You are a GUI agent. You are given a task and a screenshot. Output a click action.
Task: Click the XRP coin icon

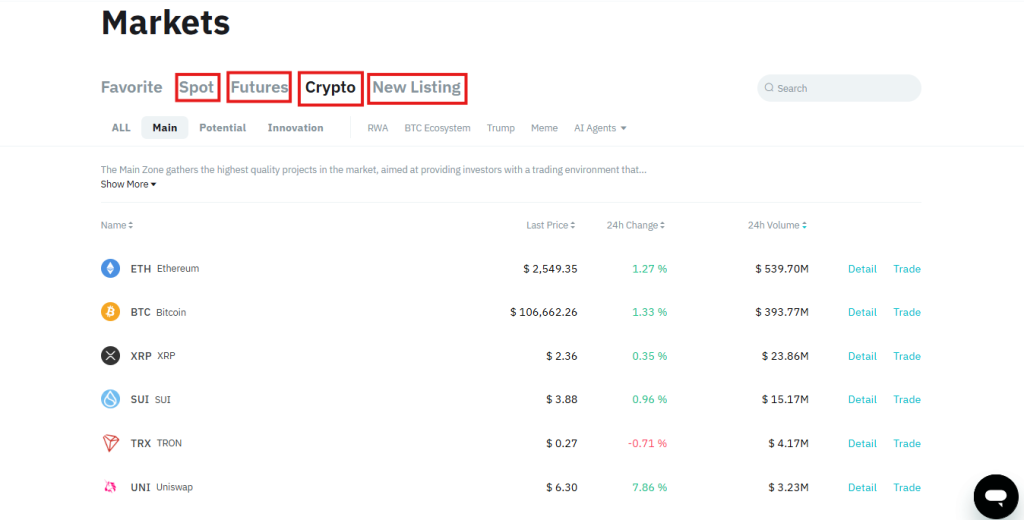(110, 356)
